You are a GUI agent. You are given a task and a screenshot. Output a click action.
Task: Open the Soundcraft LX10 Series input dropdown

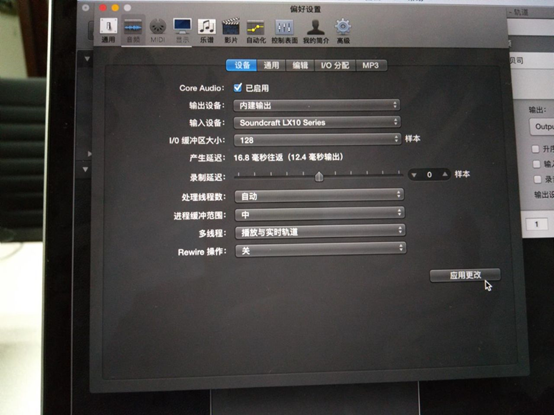pos(317,122)
